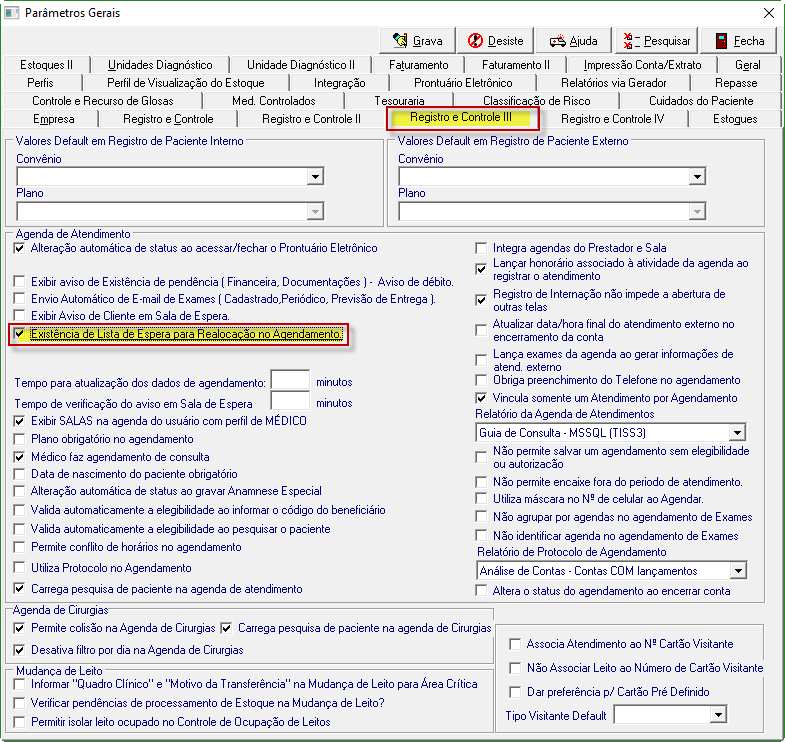Click the Tempo de verificação do aviso field
The height and width of the screenshot is (742, 785).
click(290, 402)
